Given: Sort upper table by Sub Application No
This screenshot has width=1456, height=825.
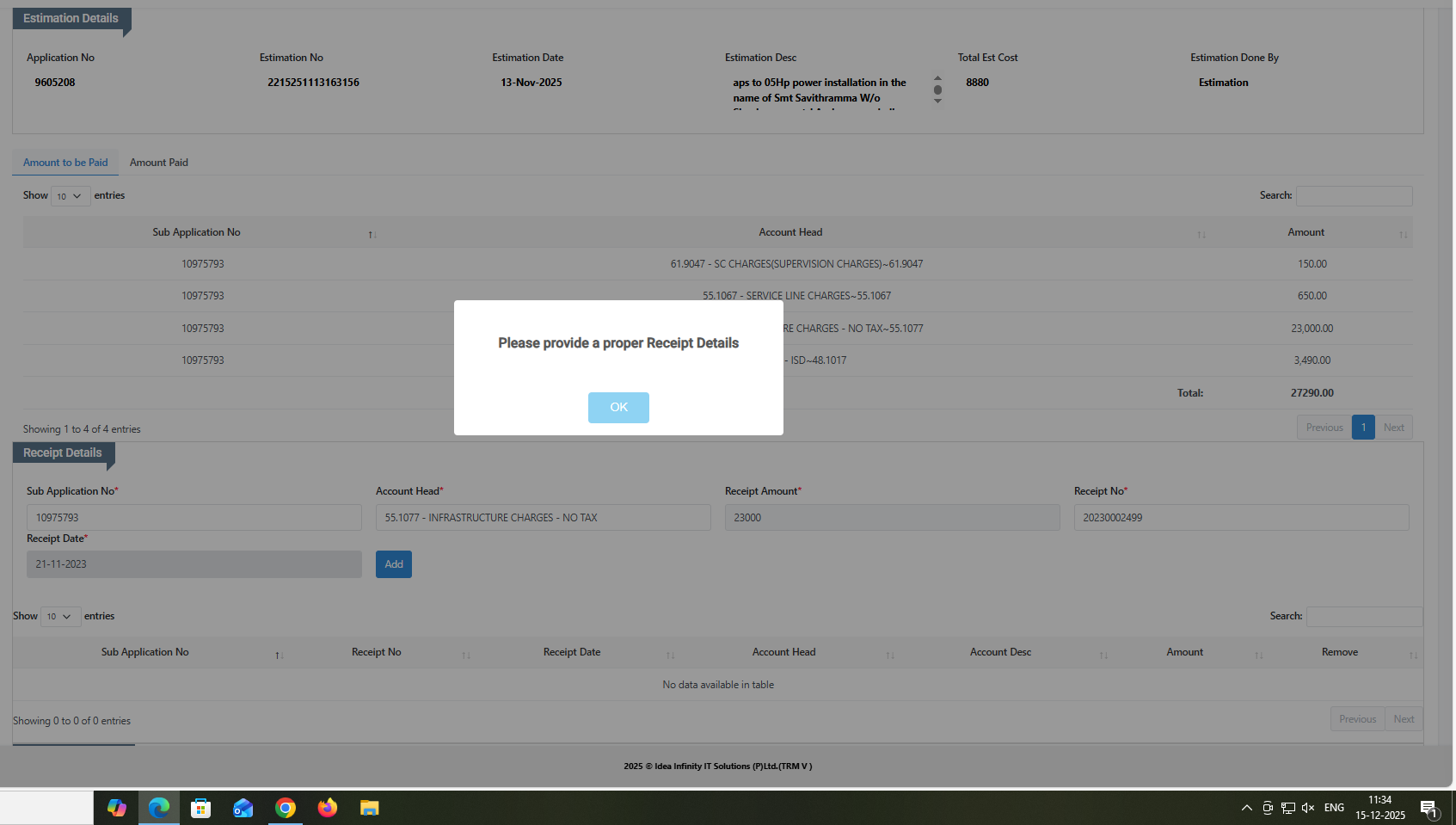Looking at the screenshot, I should [372, 234].
